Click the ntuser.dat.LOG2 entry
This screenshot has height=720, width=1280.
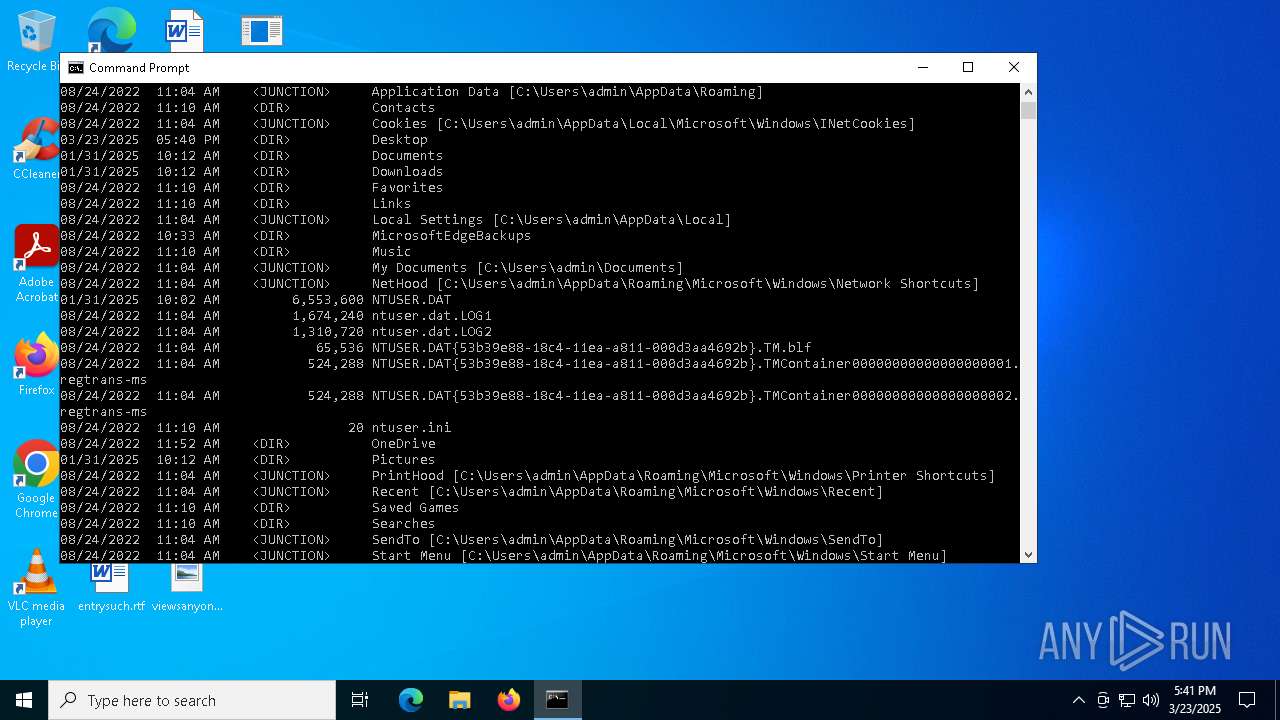point(276,331)
